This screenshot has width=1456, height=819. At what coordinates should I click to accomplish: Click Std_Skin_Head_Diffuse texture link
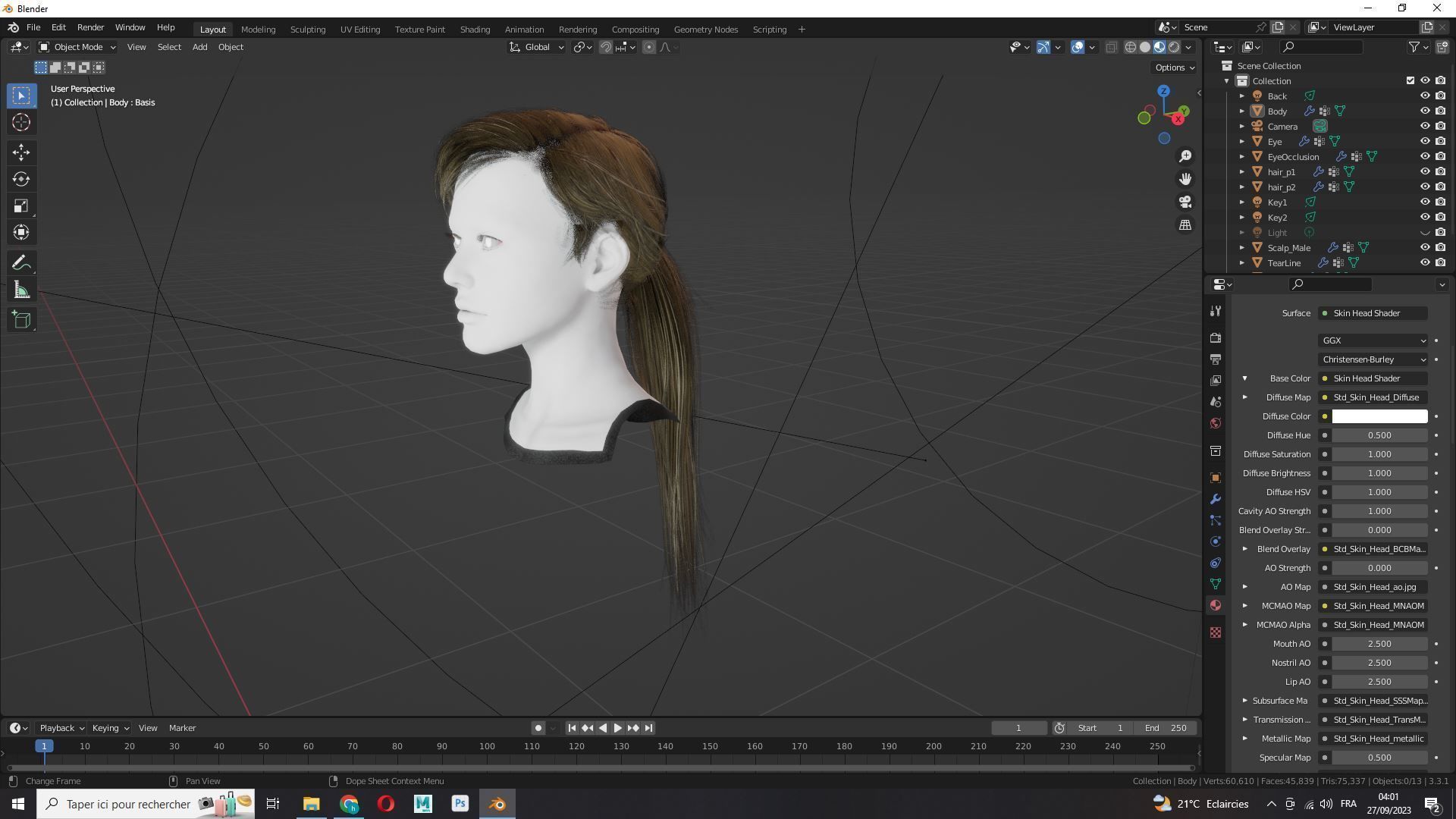(1373, 397)
